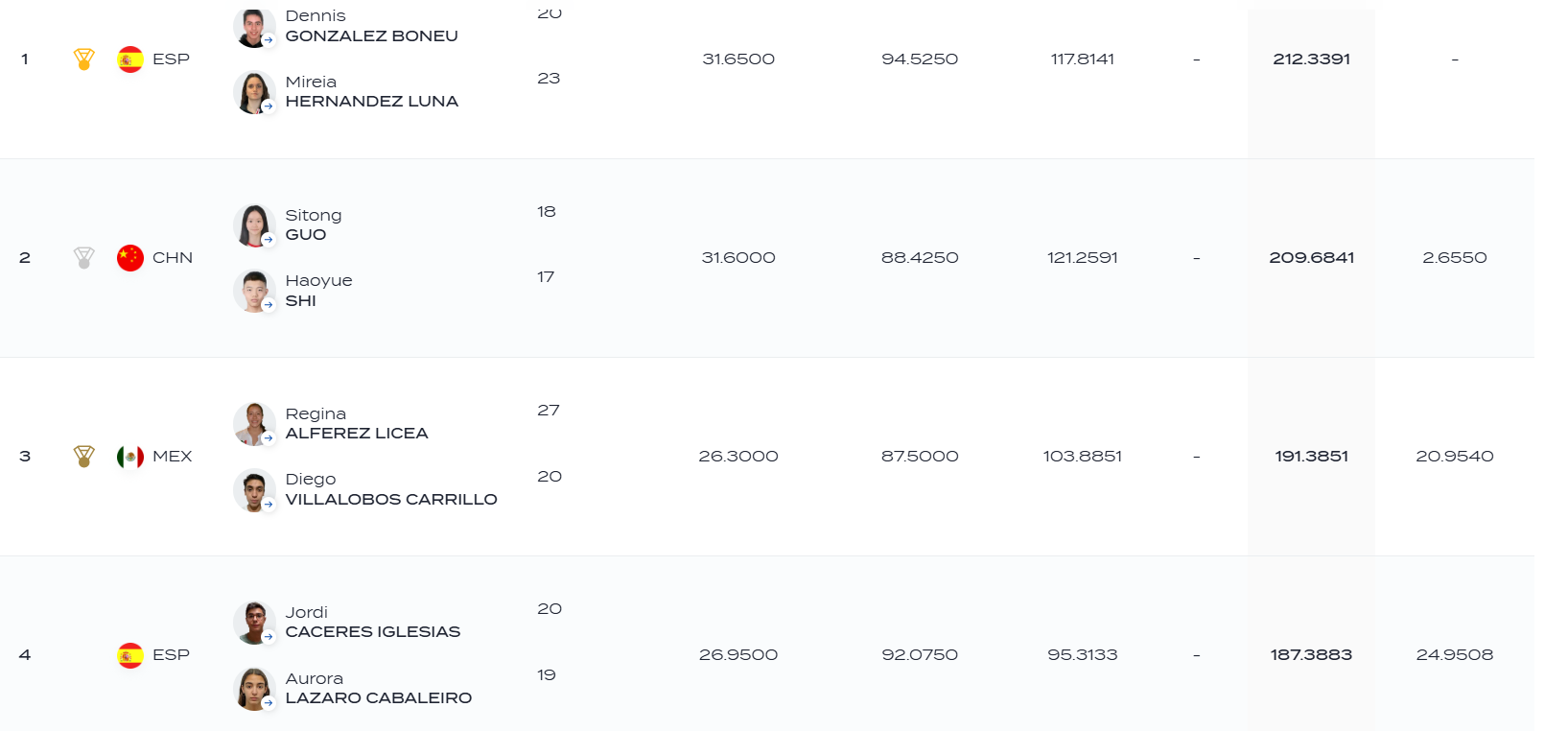This screenshot has width=1568, height=731.
Task: Click the Mexico flag icon
Action: coord(130,457)
